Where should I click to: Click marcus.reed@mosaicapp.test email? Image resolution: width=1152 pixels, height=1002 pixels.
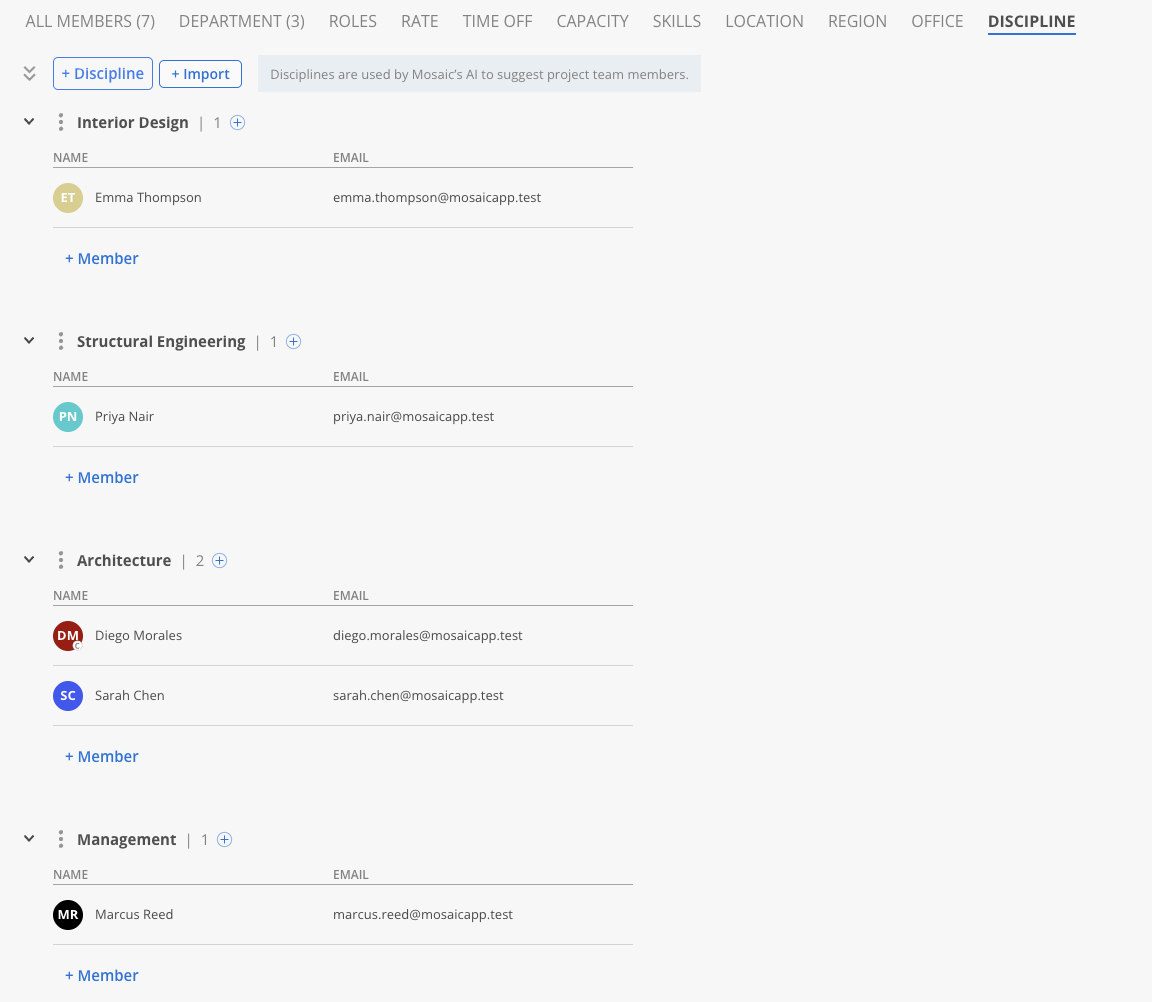tap(422, 915)
